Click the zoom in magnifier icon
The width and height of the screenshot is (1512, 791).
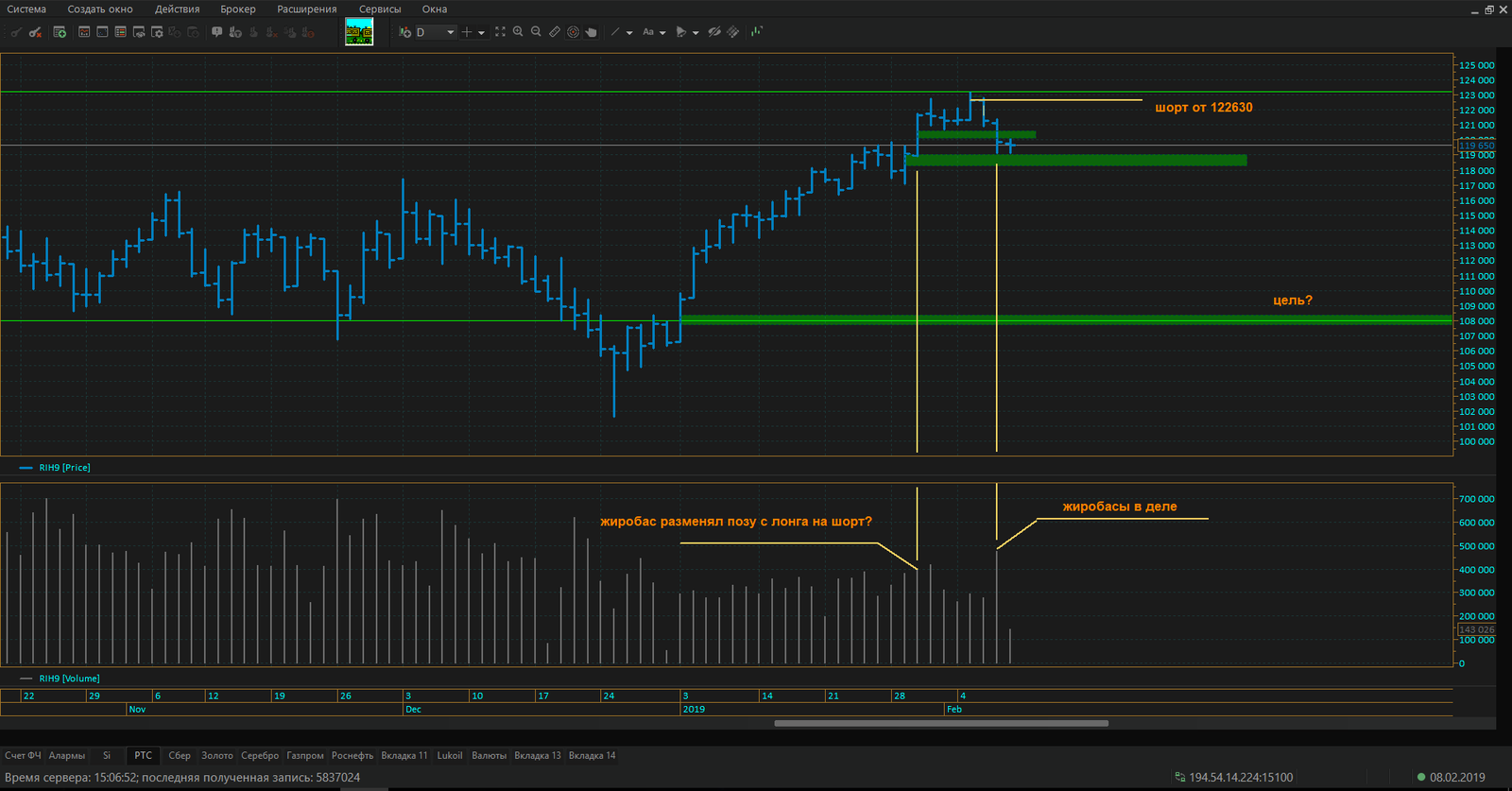point(518,32)
